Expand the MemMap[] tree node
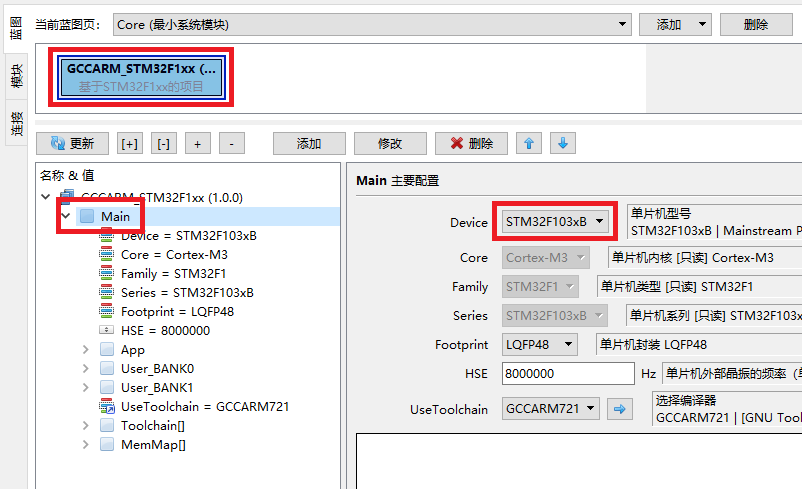 (85, 444)
